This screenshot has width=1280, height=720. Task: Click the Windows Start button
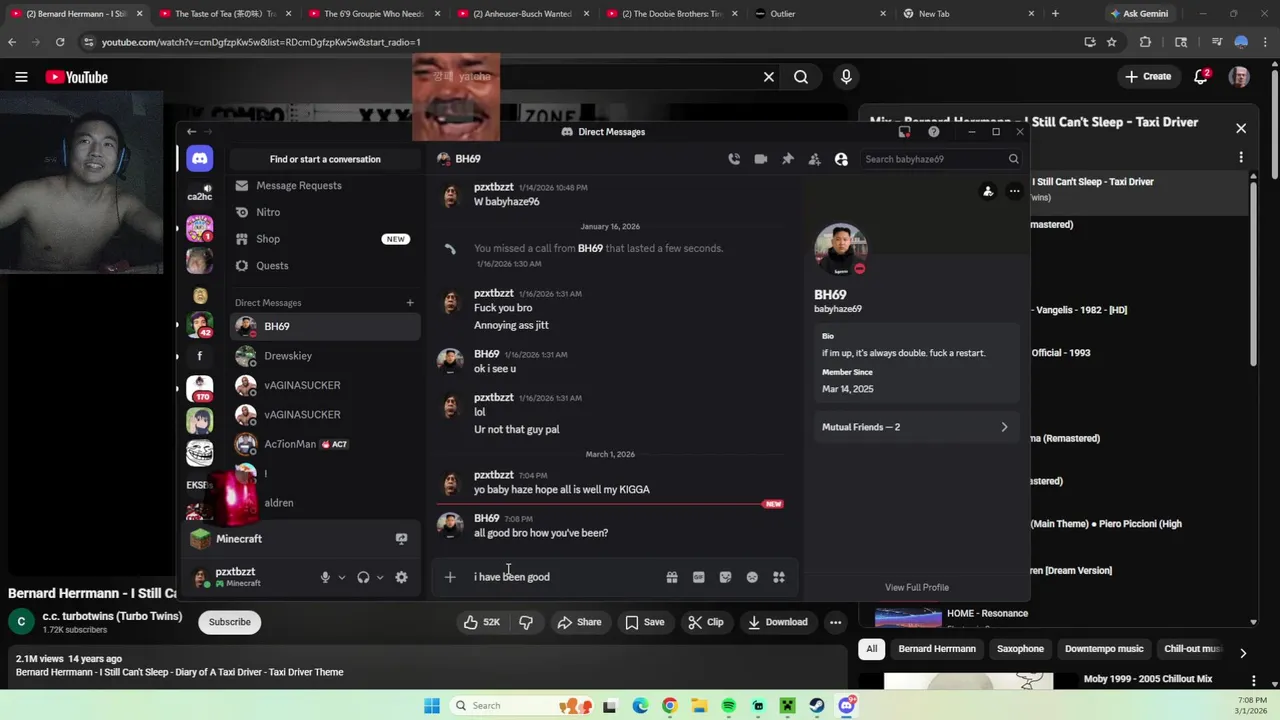431,706
